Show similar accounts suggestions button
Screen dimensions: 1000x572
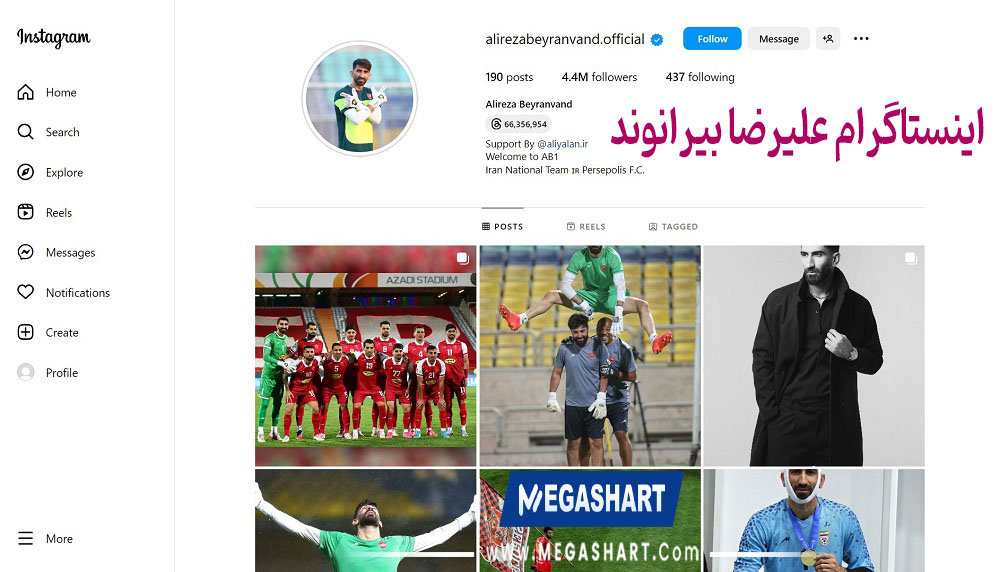828,38
